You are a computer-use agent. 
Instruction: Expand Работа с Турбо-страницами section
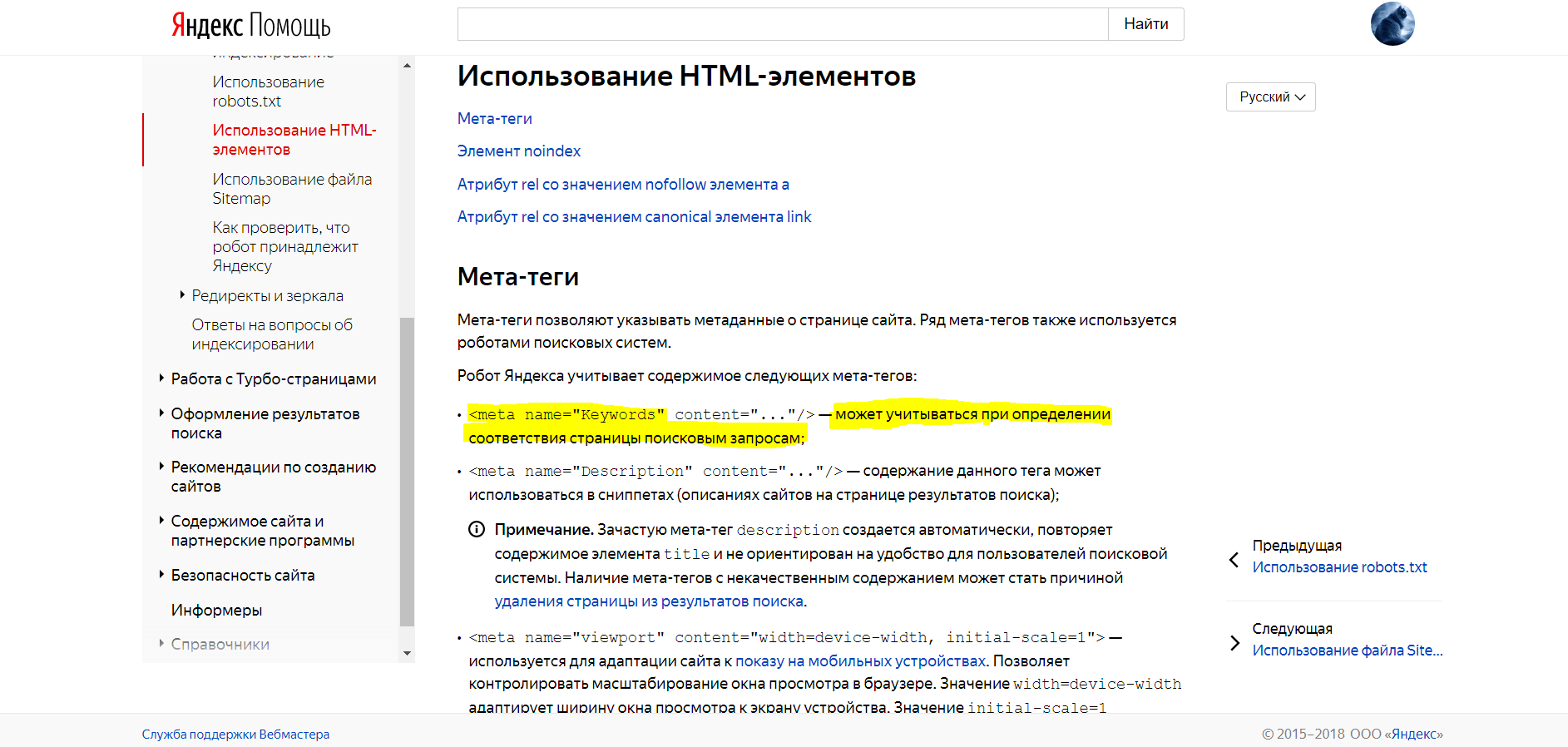161,378
